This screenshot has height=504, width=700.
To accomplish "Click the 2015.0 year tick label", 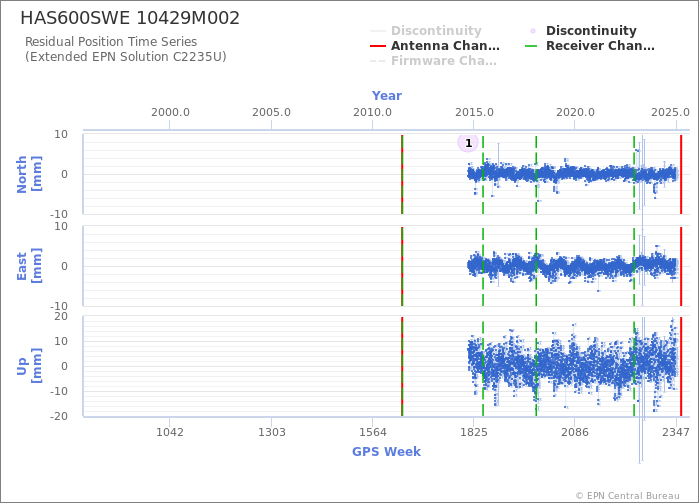I will [474, 112].
